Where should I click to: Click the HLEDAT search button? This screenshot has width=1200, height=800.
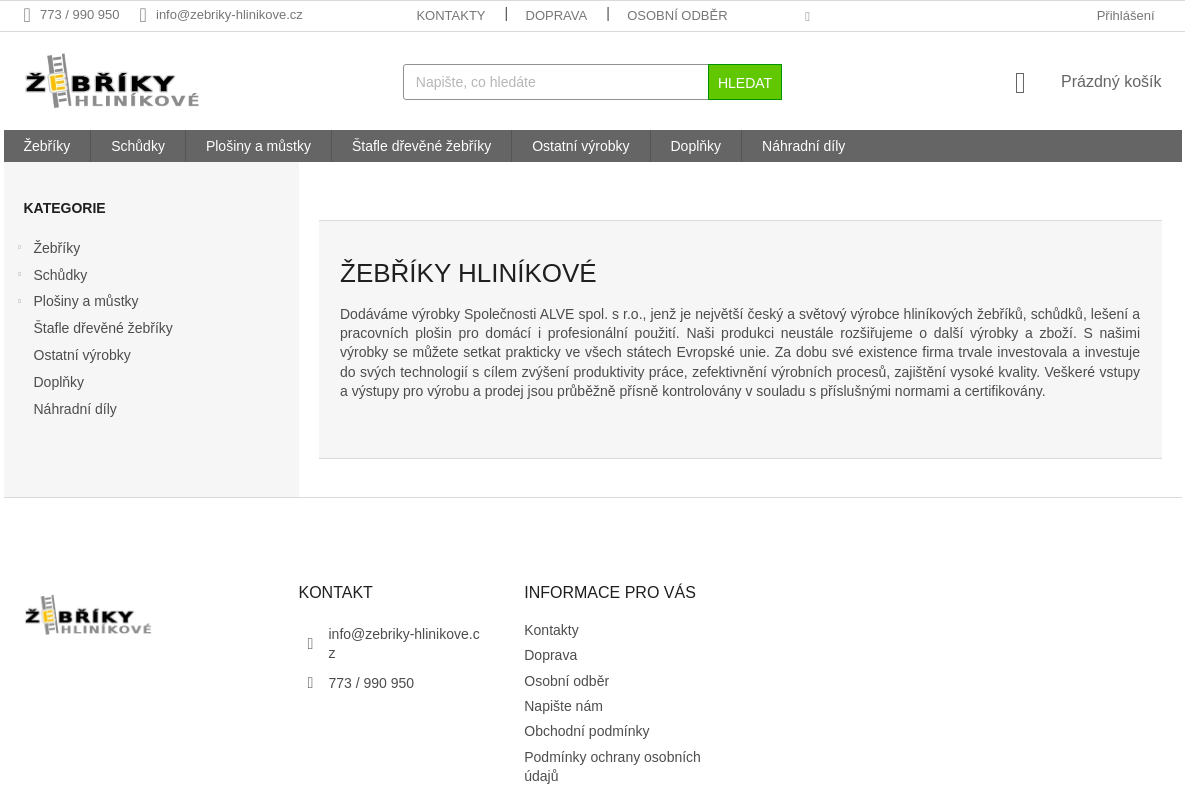pyautogui.click(x=745, y=82)
